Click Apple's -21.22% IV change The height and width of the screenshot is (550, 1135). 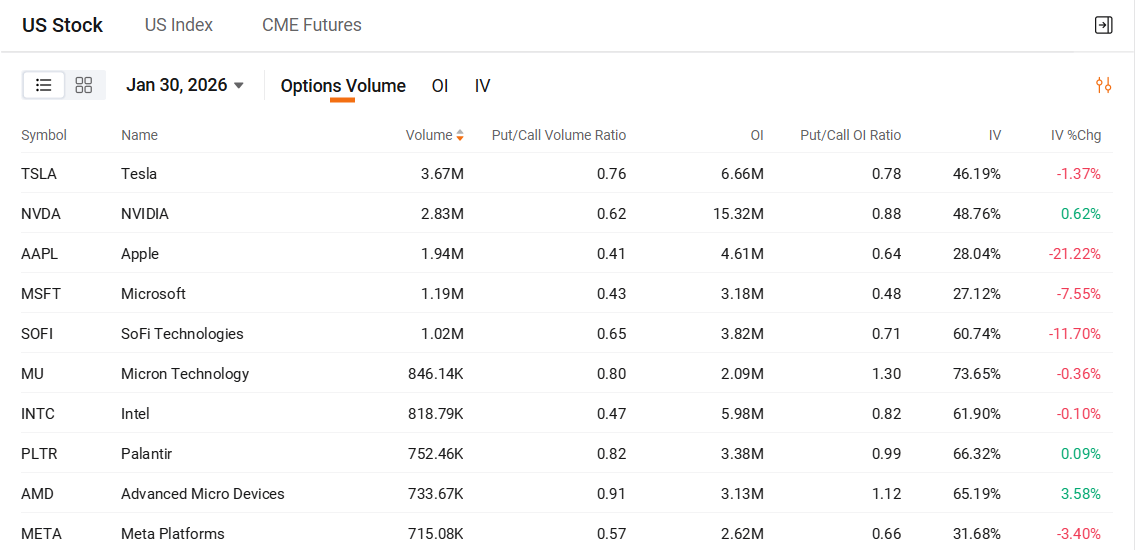coord(1074,254)
